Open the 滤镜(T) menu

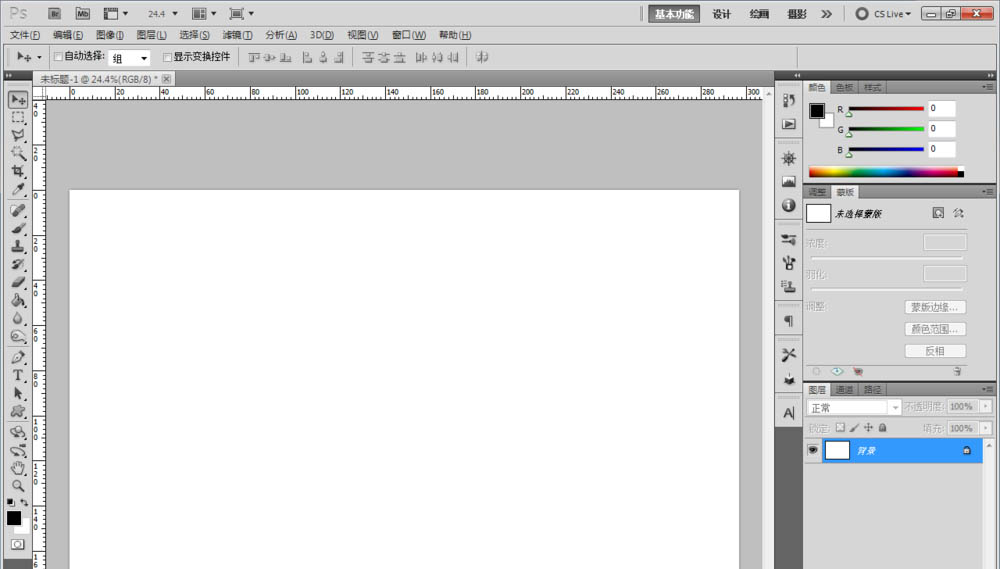pos(237,35)
